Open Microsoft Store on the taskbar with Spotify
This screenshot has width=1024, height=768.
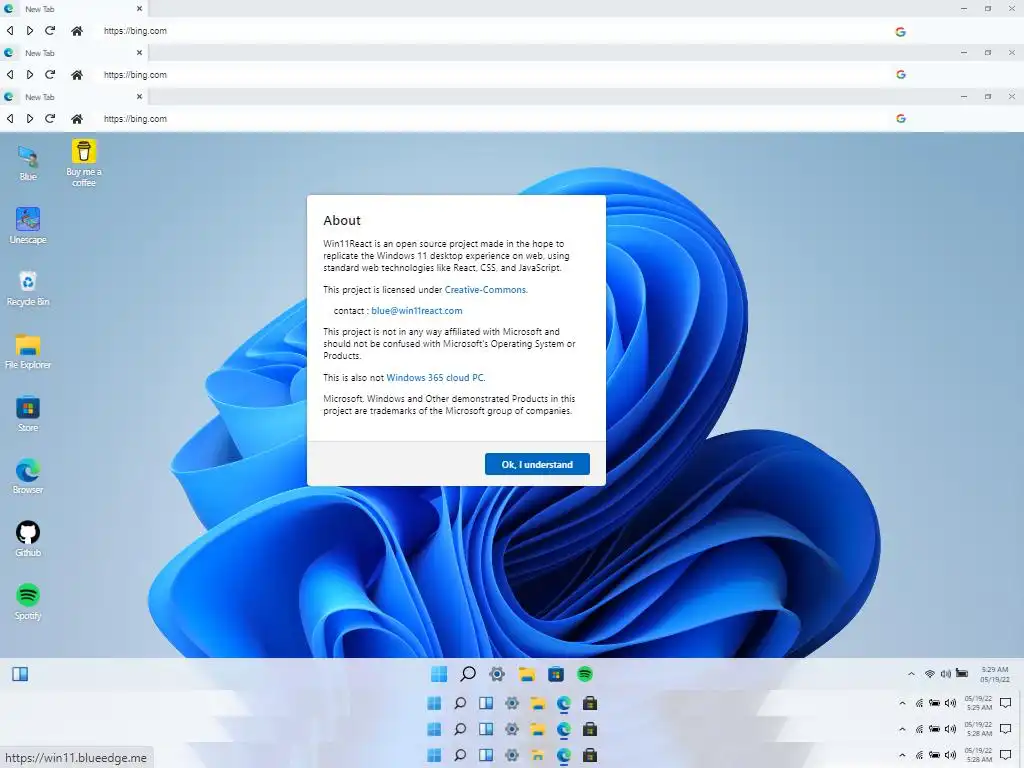click(556, 674)
